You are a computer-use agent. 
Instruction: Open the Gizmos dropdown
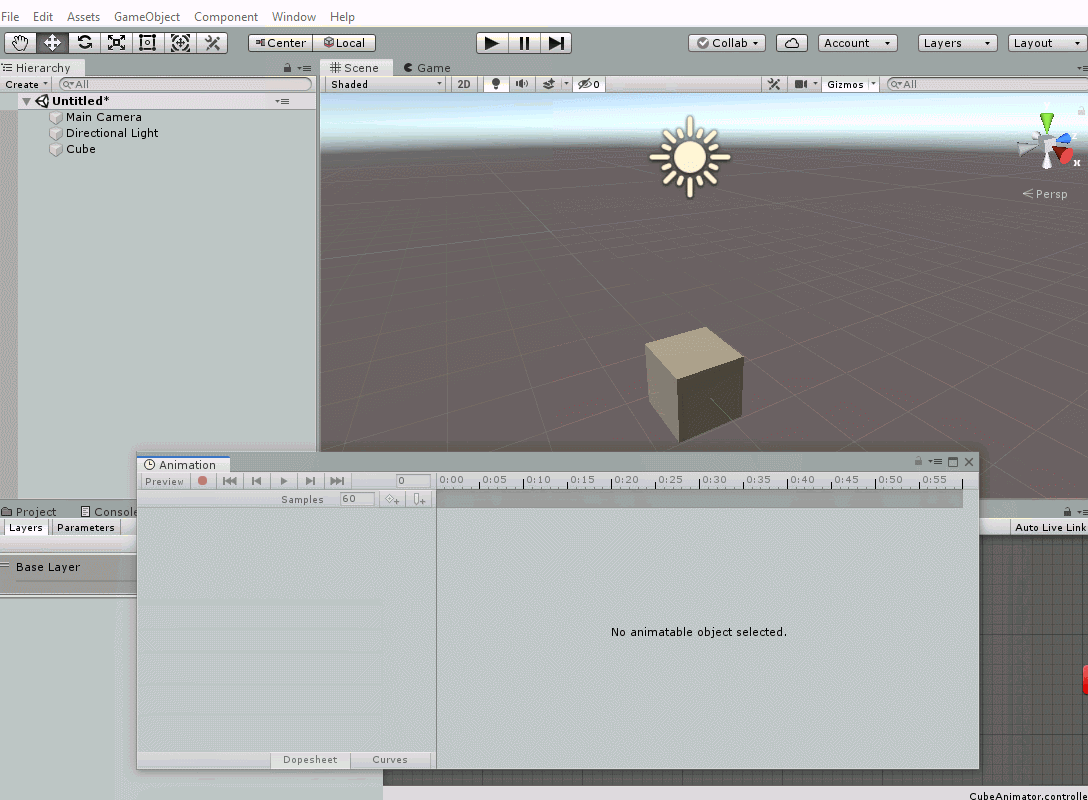(x=849, y=84)
